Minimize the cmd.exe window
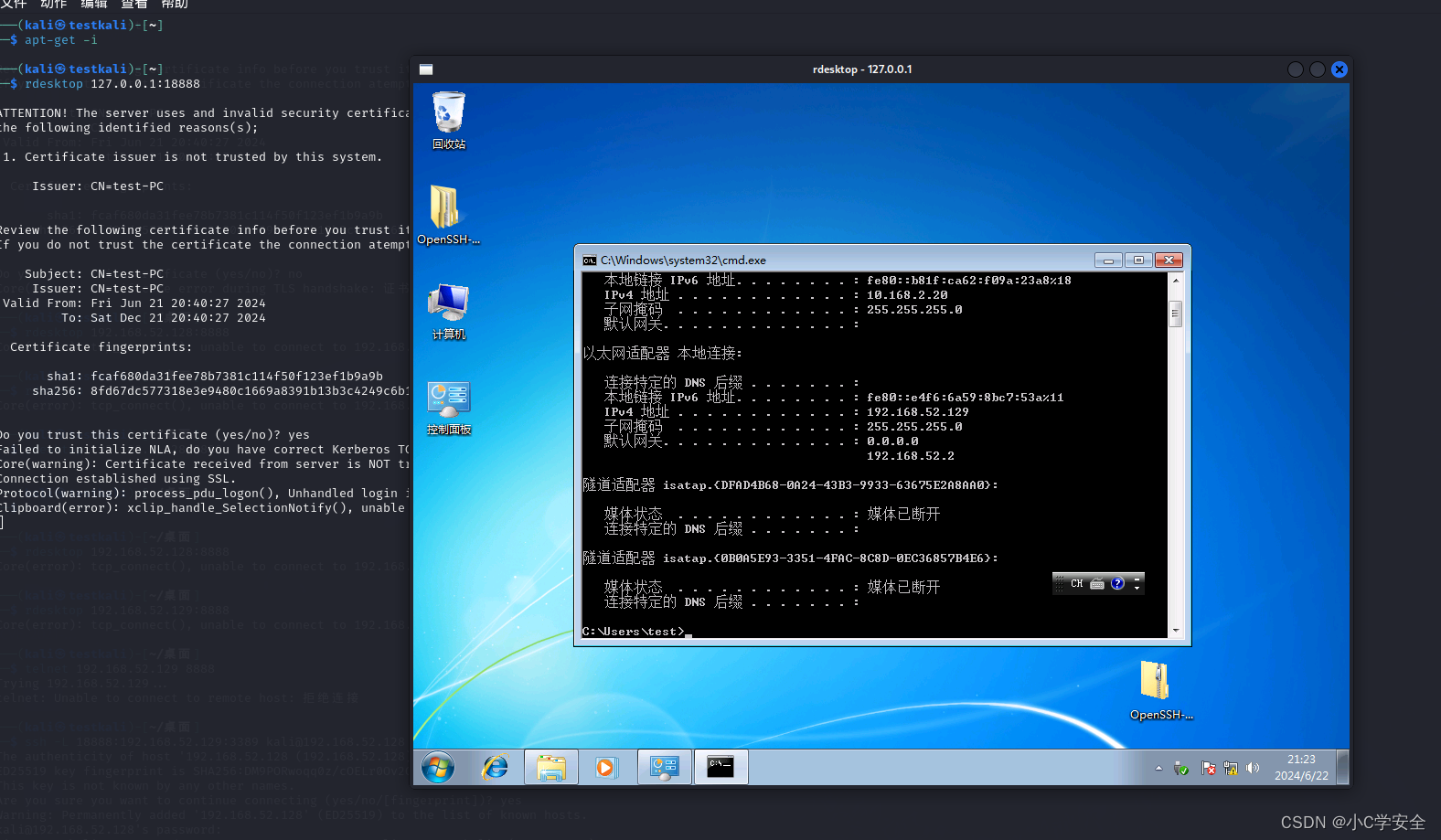1441x840 pixels. pyautogui.click(x=1108, y=261)
